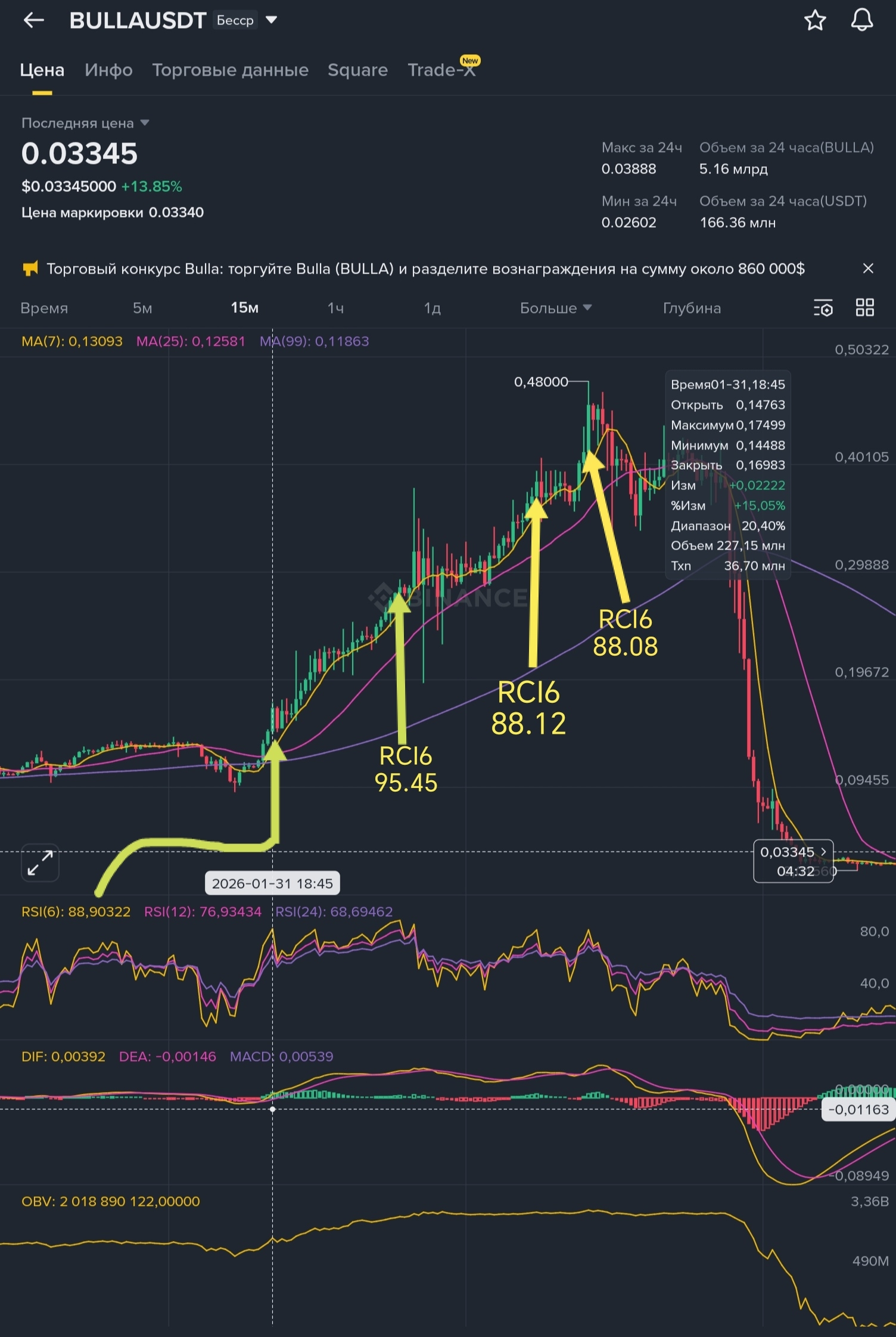Select the 5м timeframe
The image size is (896, 1337).
click(142, 308)
